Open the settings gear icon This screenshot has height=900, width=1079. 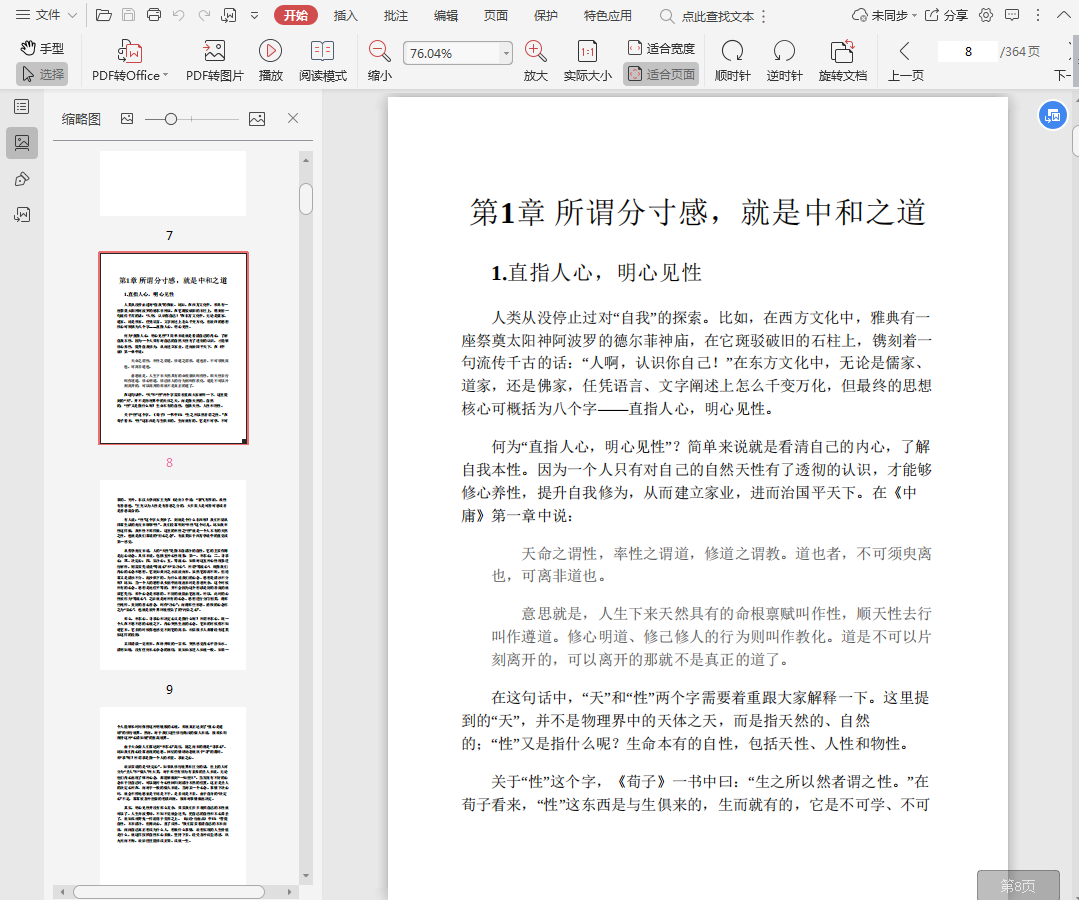coord(986,15)
